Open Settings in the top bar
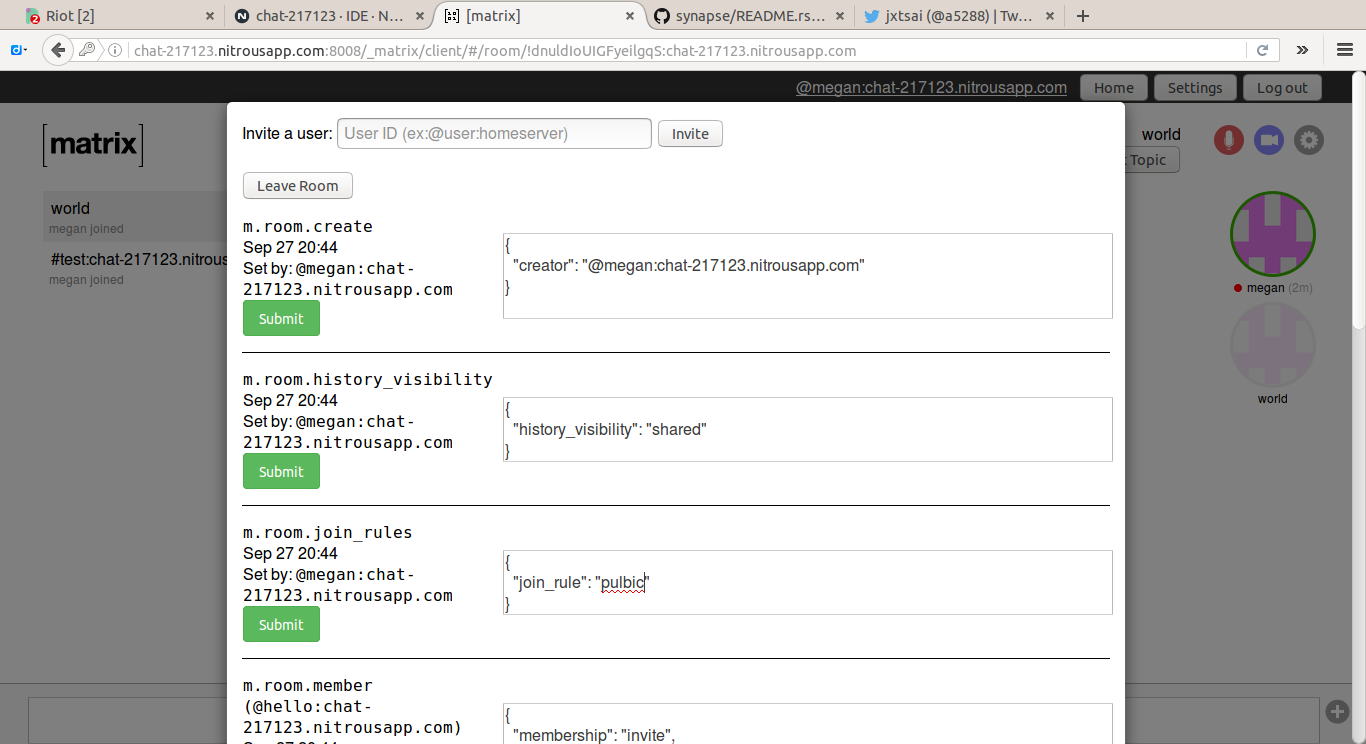 1195,88
